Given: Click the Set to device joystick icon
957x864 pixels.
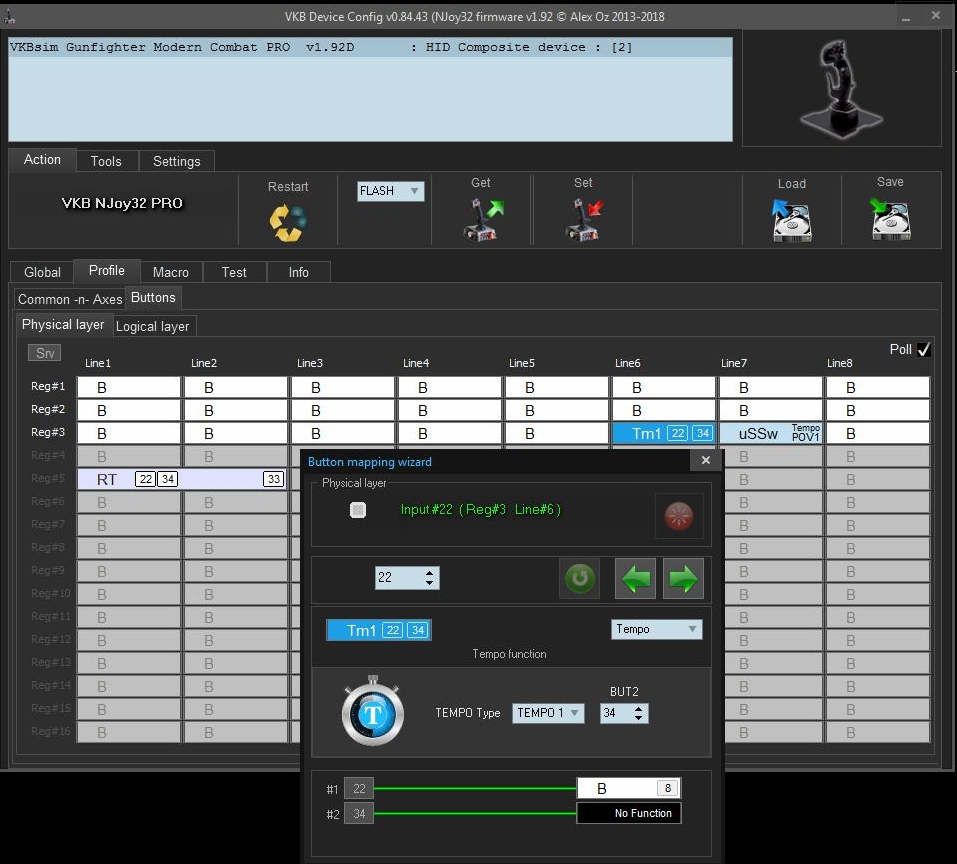Looking at the screenshot, I should [x=584, y=220].
